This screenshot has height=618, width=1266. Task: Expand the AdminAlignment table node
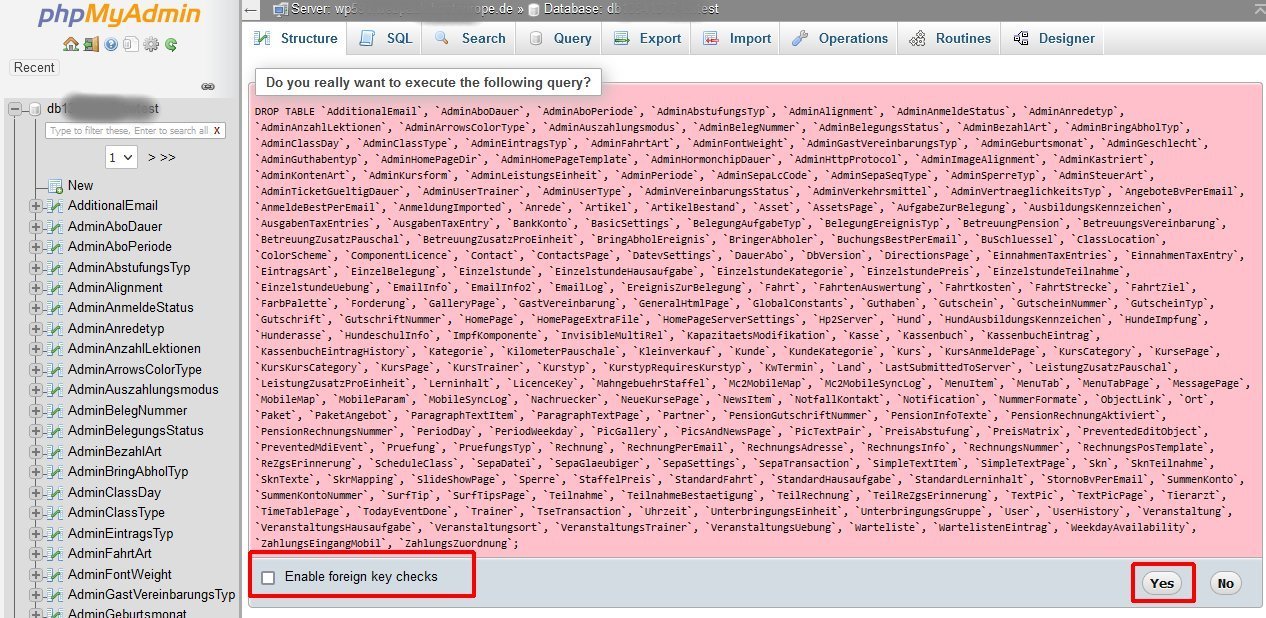tap(36, 288)
